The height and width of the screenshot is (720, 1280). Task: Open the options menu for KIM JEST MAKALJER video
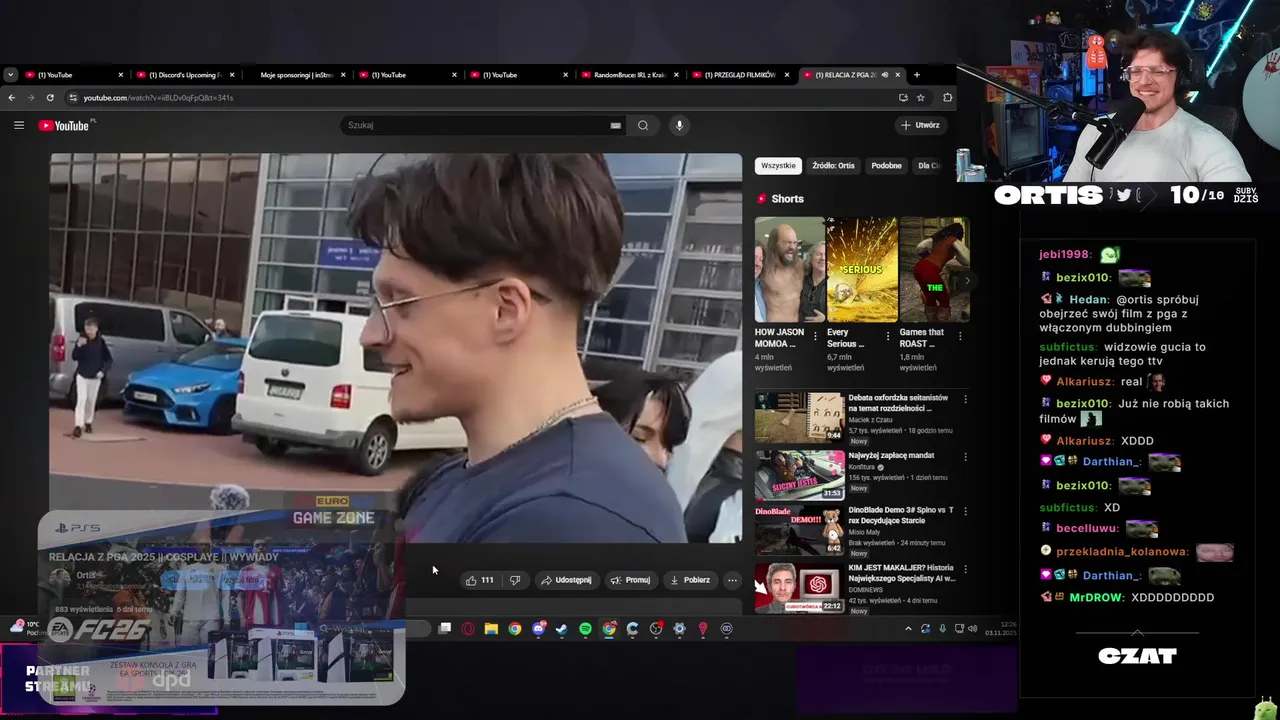click(965, 569)
